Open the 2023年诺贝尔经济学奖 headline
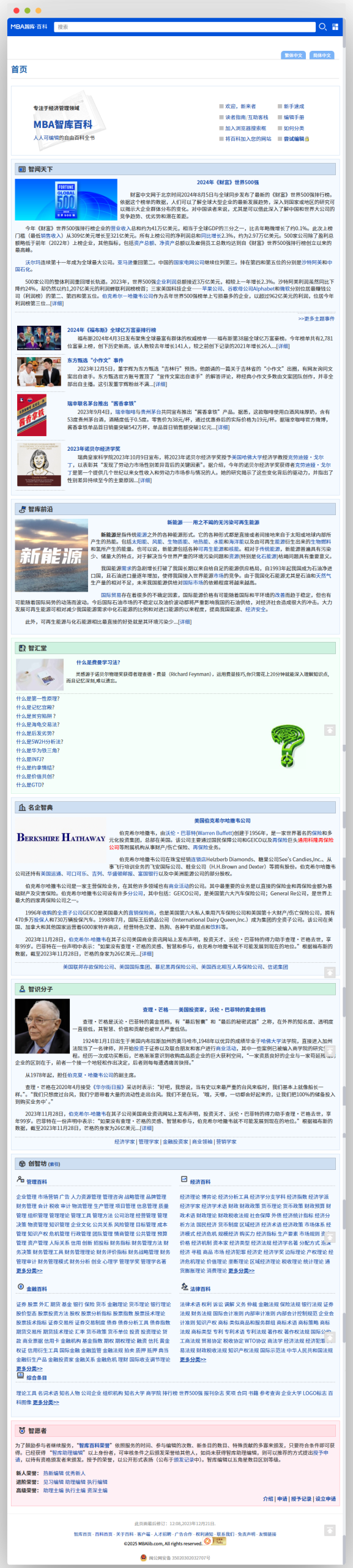This screenshot has height=1568, width=353. [x=94, y=448]
